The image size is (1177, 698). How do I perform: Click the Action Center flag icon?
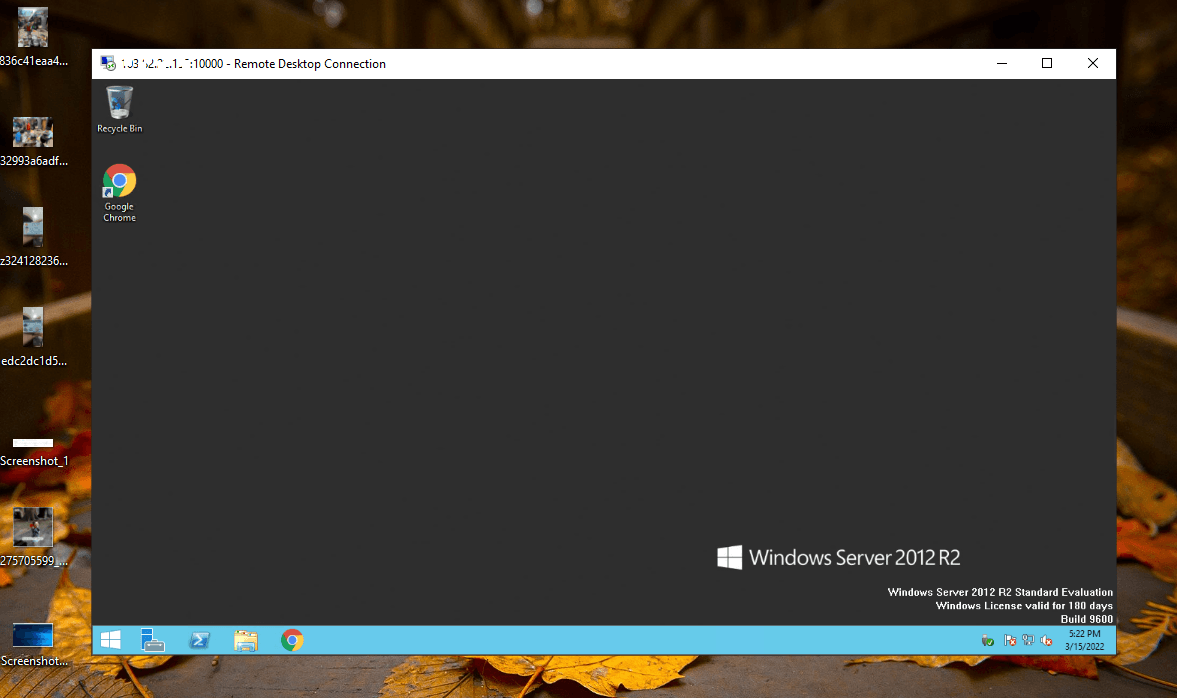(1010, 641)
